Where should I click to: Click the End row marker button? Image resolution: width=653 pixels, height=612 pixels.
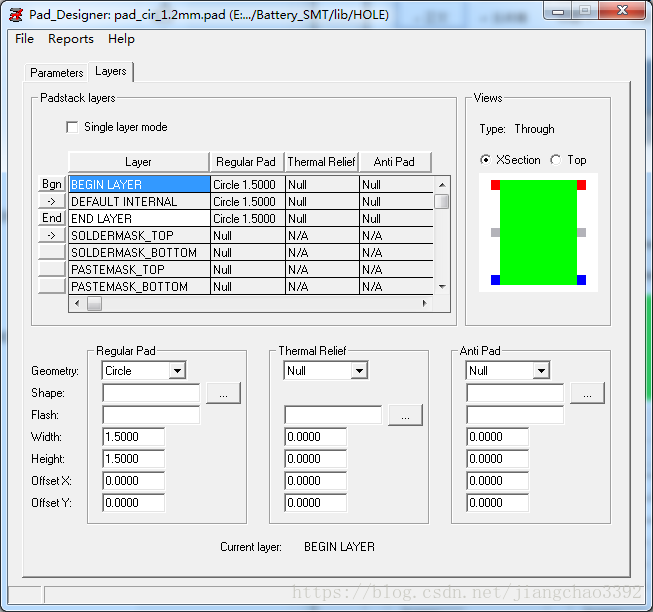point(52,218)
